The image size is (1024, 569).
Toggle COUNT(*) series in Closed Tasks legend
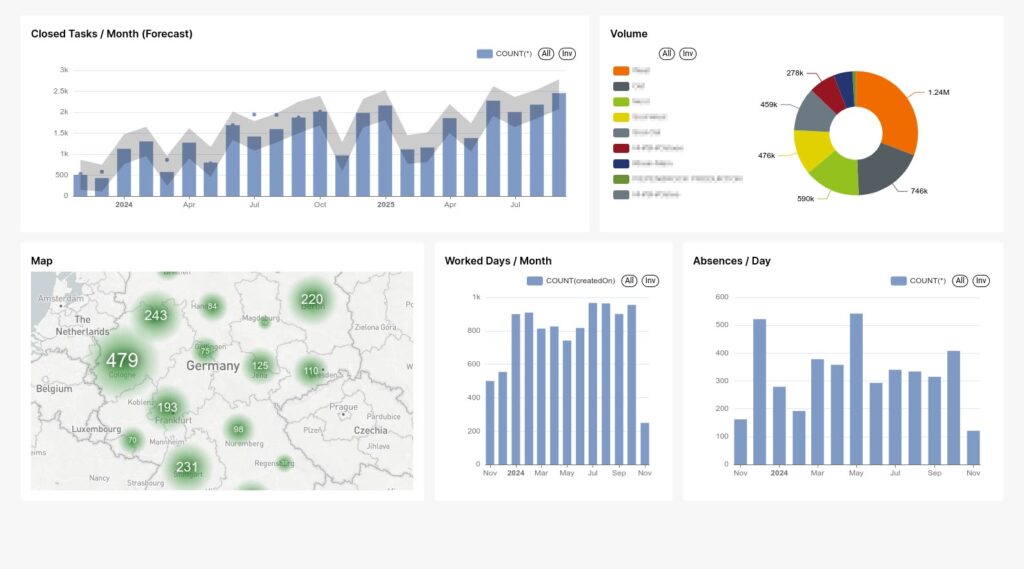pyautogui.click(x=504, y=54)
